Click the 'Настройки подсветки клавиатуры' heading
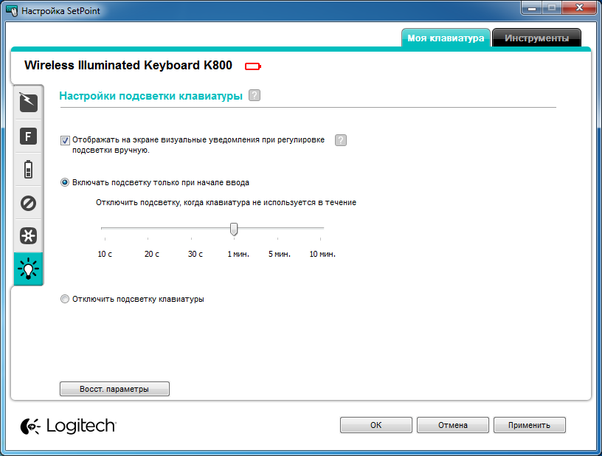602x456 pixels. coord(151,96)
